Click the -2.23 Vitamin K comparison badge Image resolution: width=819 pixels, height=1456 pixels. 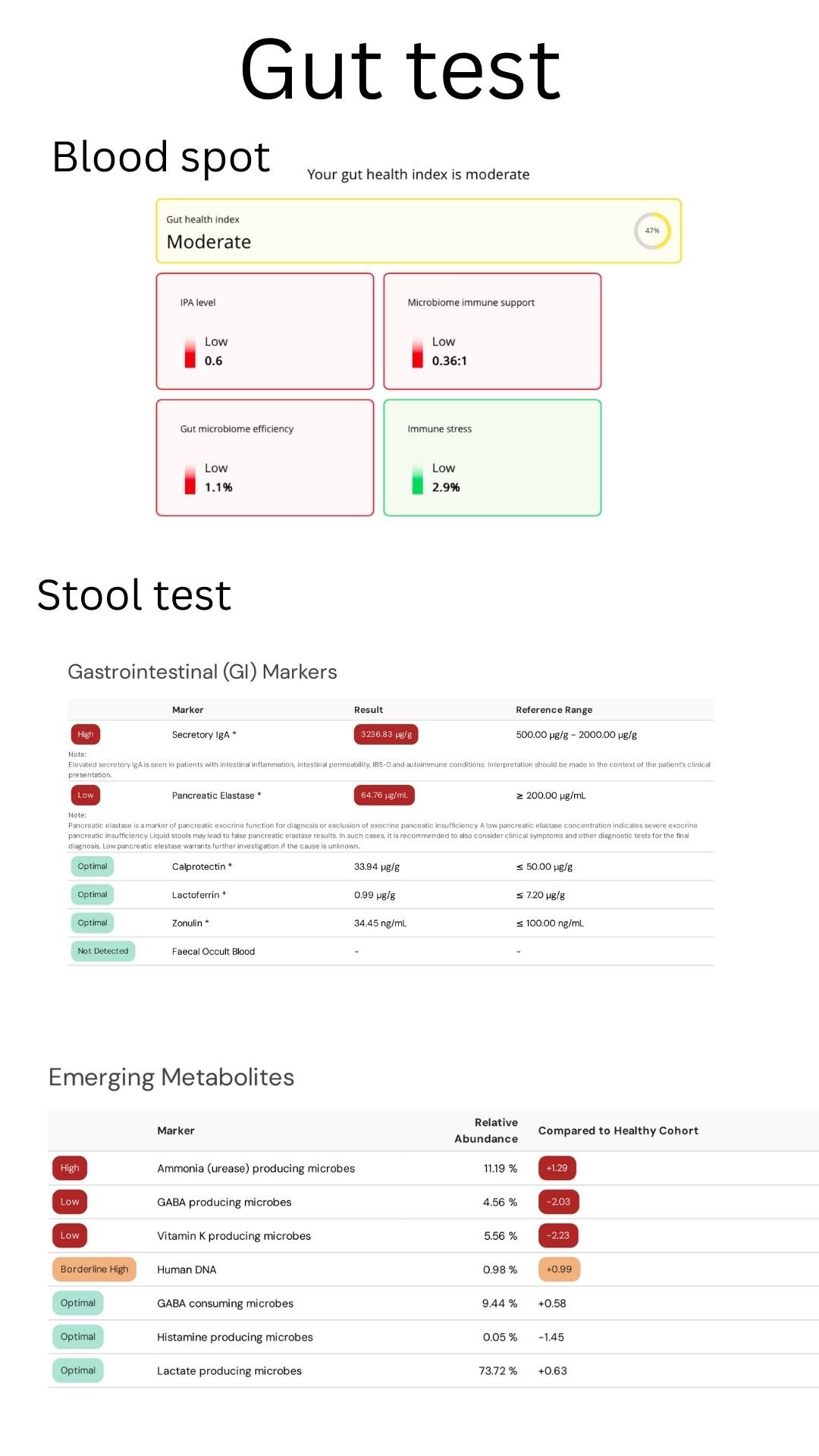[x=558, y=1235]
